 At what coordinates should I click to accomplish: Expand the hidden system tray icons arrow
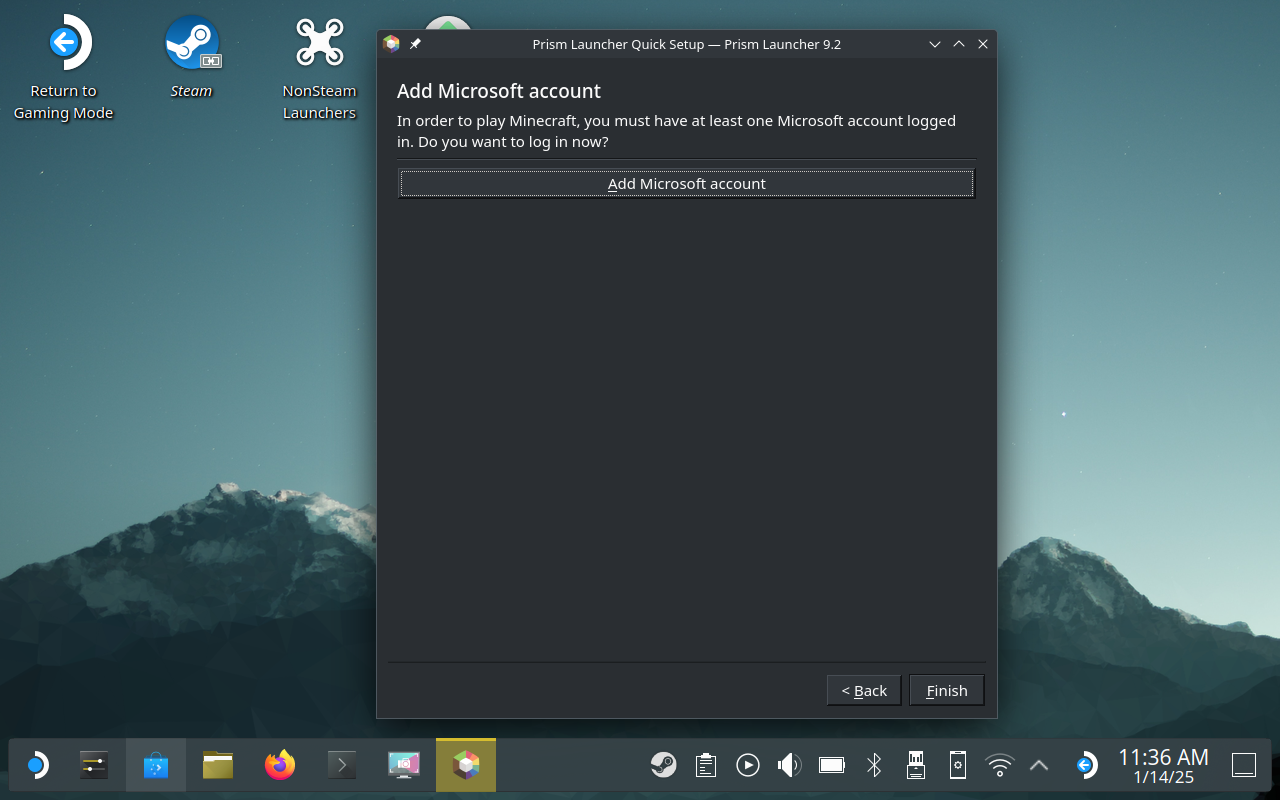[x=1039, y=766]
